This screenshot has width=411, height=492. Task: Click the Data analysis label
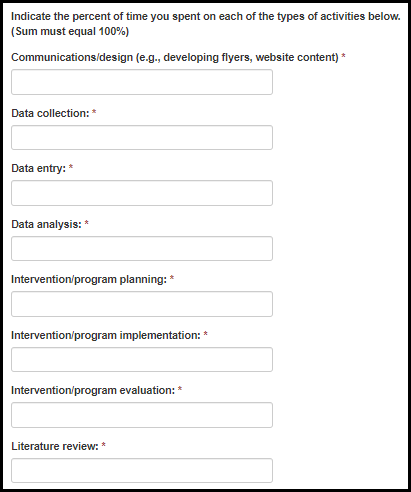(46, 224)
